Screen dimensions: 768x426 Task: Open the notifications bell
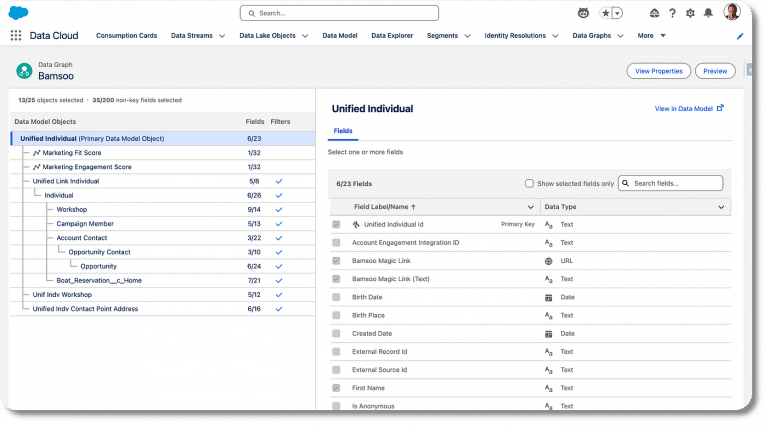click(x=708, y=13)
